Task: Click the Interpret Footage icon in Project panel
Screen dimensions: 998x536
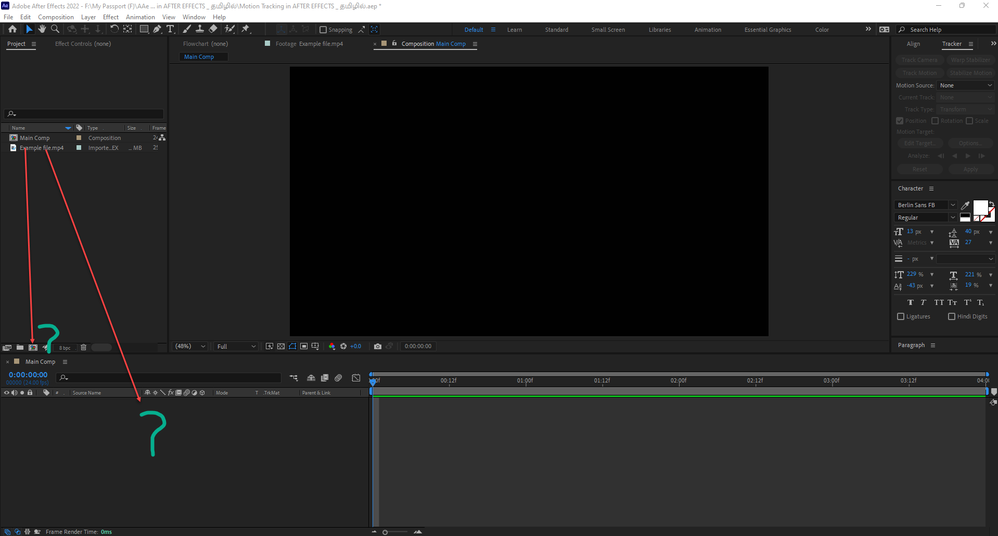Action: (x=7, y=348)
